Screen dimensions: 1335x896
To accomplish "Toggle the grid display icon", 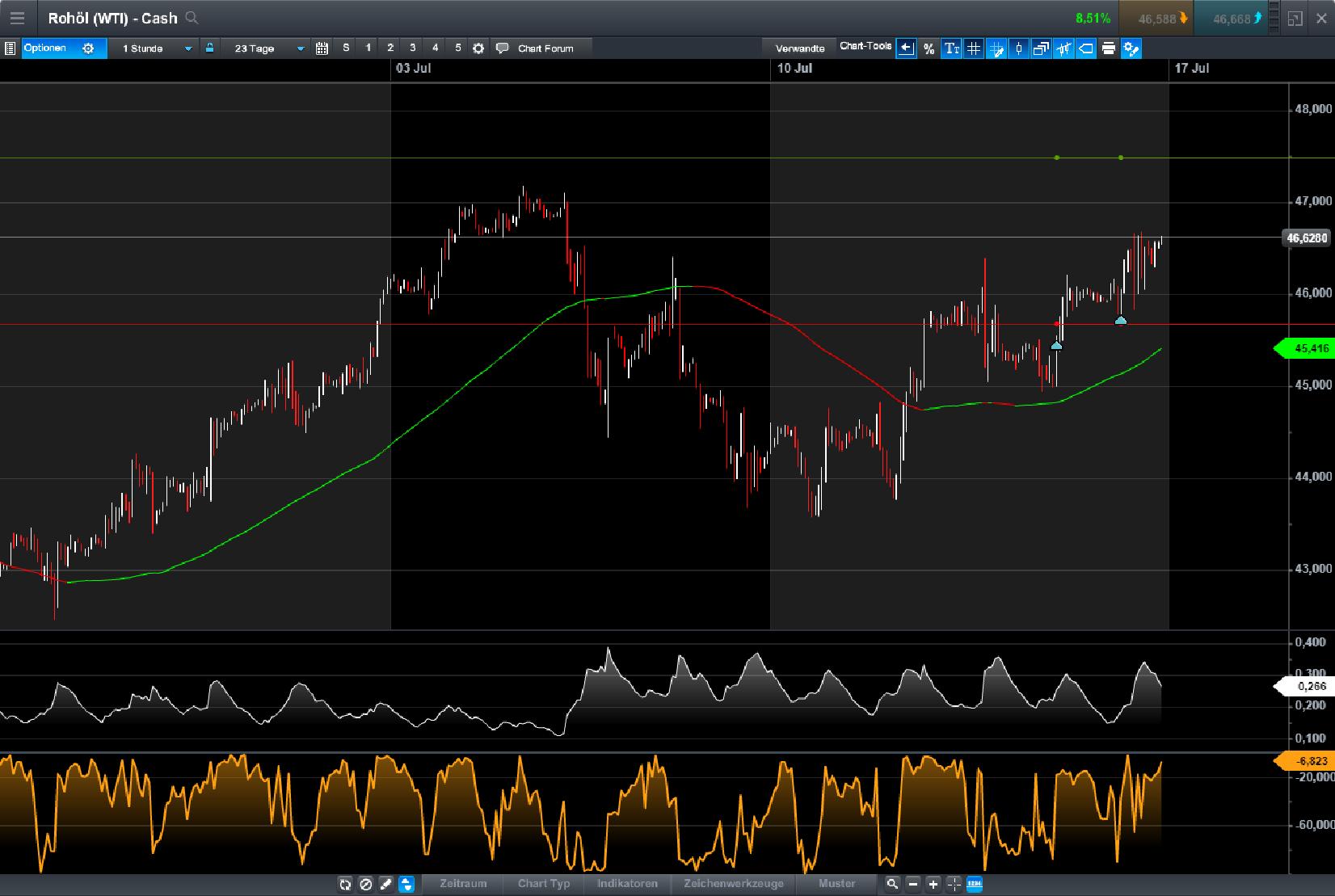I will (x=973, y=48).
